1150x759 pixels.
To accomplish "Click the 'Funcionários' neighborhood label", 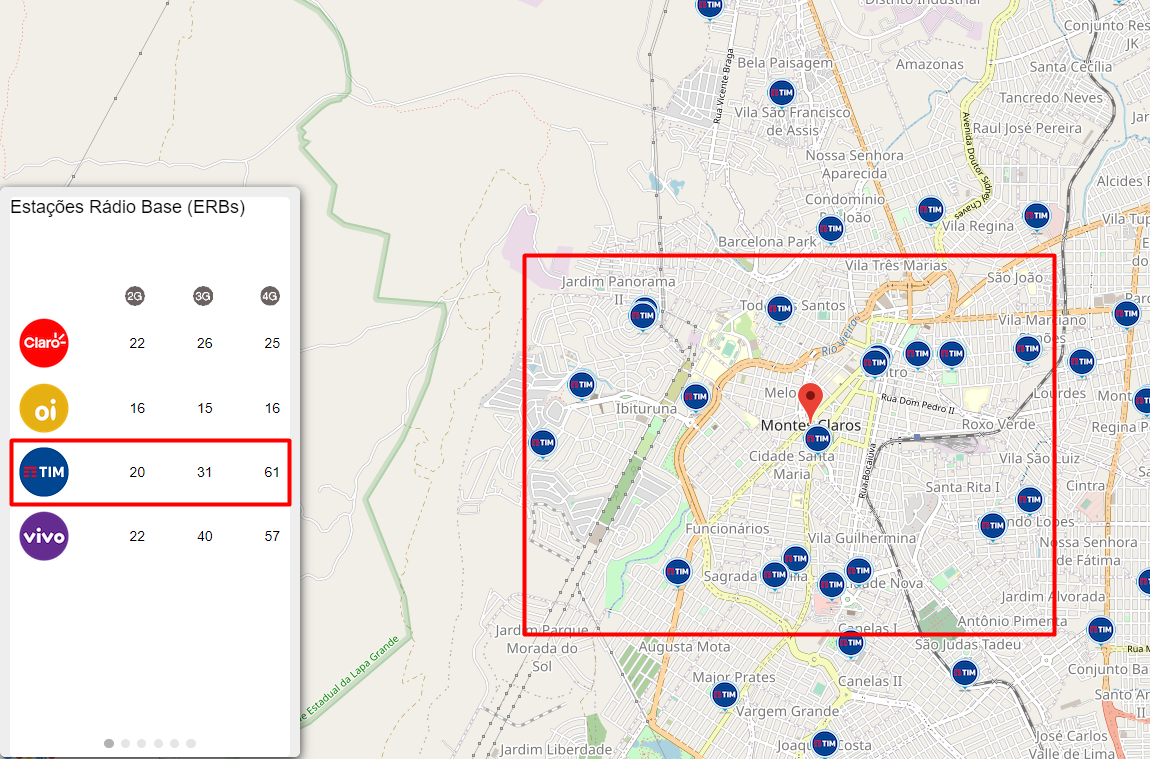I will 727,528.
